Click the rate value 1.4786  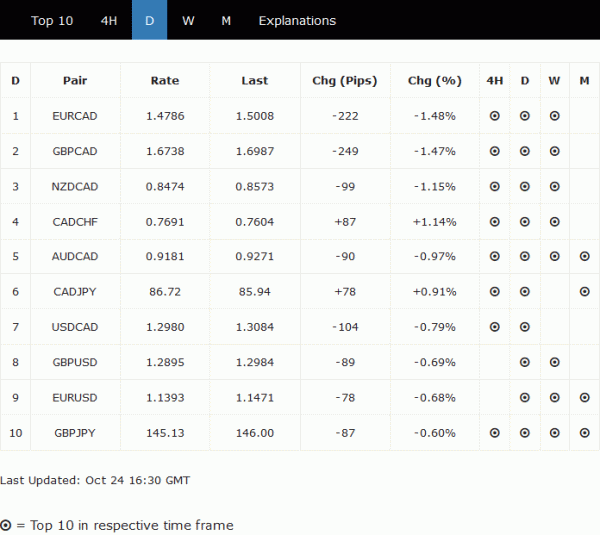click(165, 116)
